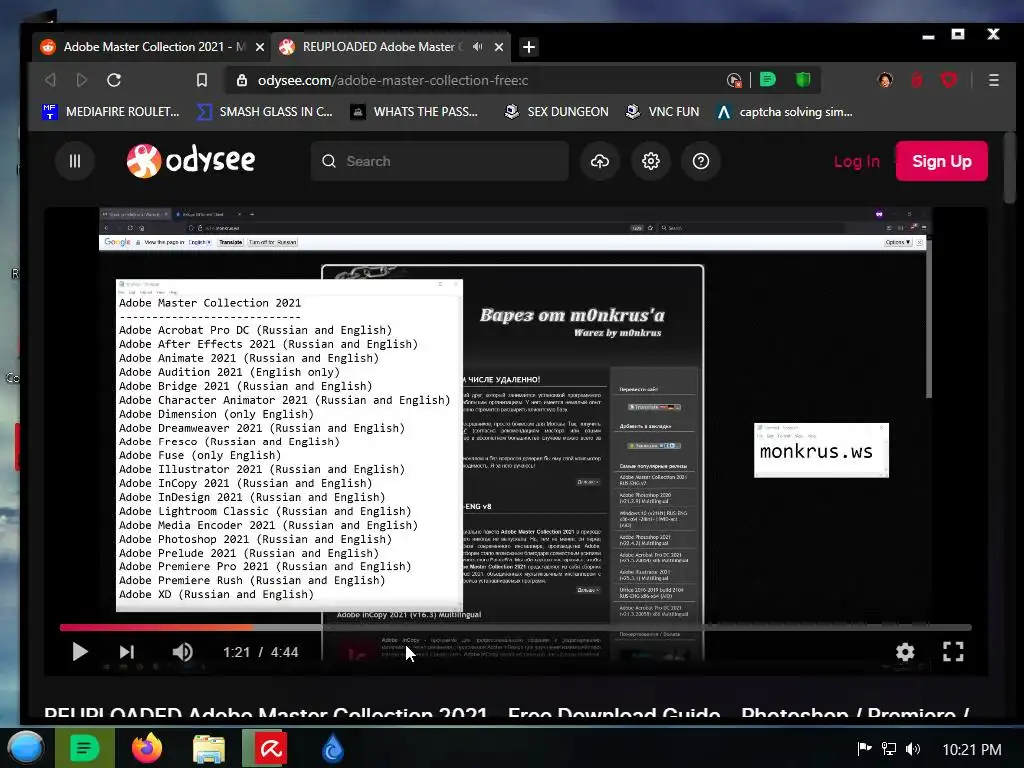The image size is (1024, 768).
Task: Open a new browser tab
Action: tap(529, 47)
